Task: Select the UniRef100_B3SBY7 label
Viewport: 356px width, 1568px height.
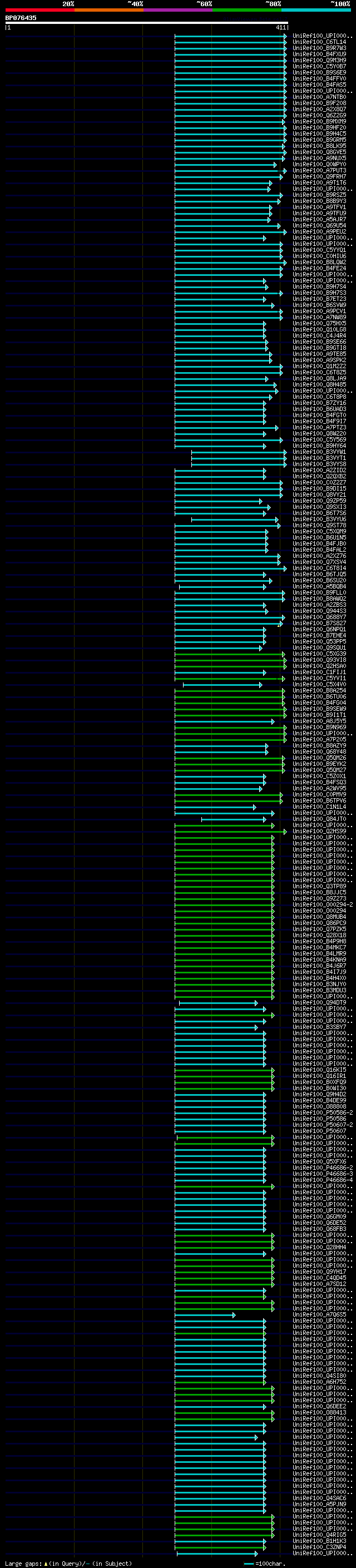Action: pos(319,1027)
